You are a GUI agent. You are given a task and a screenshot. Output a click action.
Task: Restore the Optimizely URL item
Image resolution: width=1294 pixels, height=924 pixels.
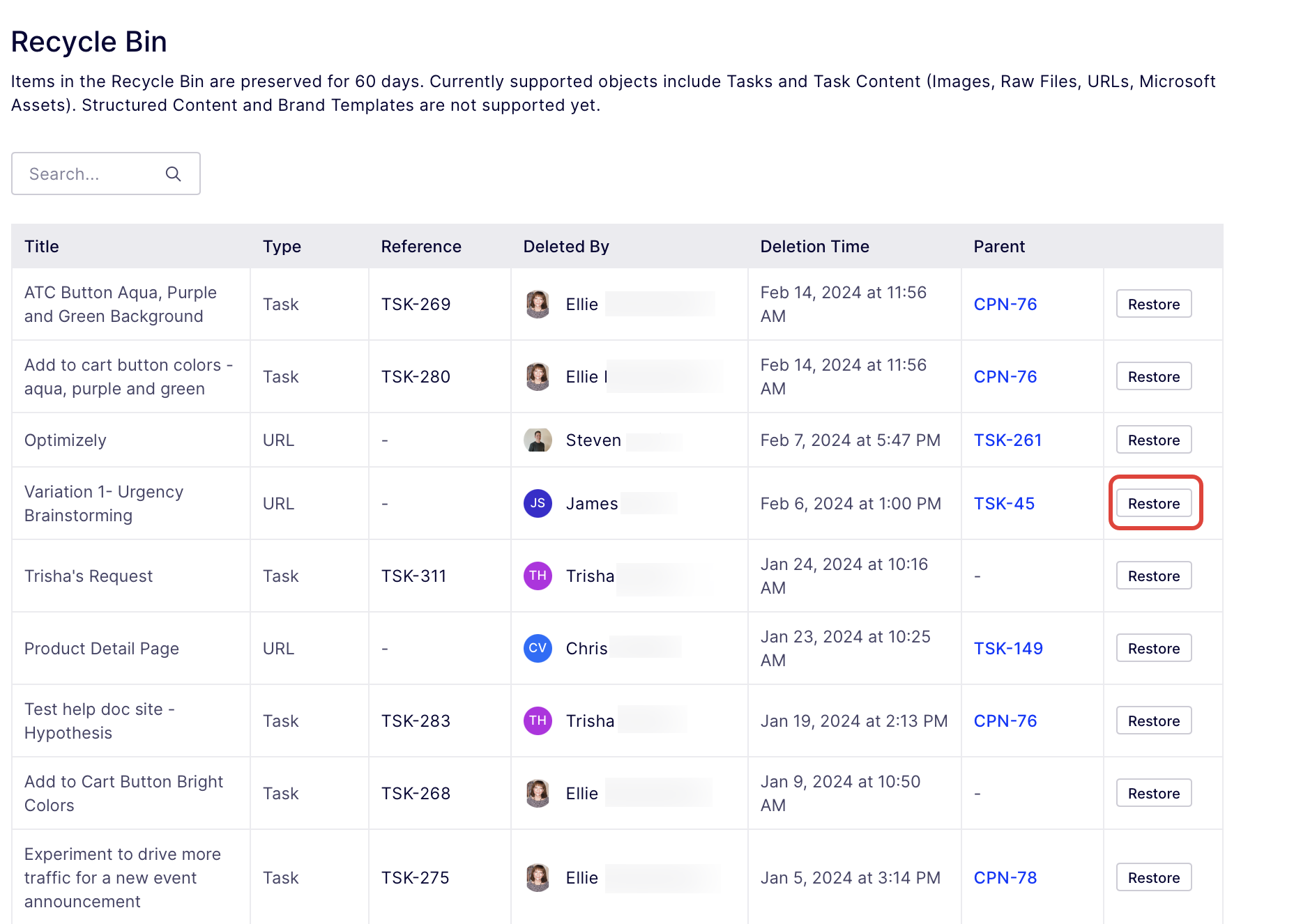pyautogui.click(x=1154, y=440)
